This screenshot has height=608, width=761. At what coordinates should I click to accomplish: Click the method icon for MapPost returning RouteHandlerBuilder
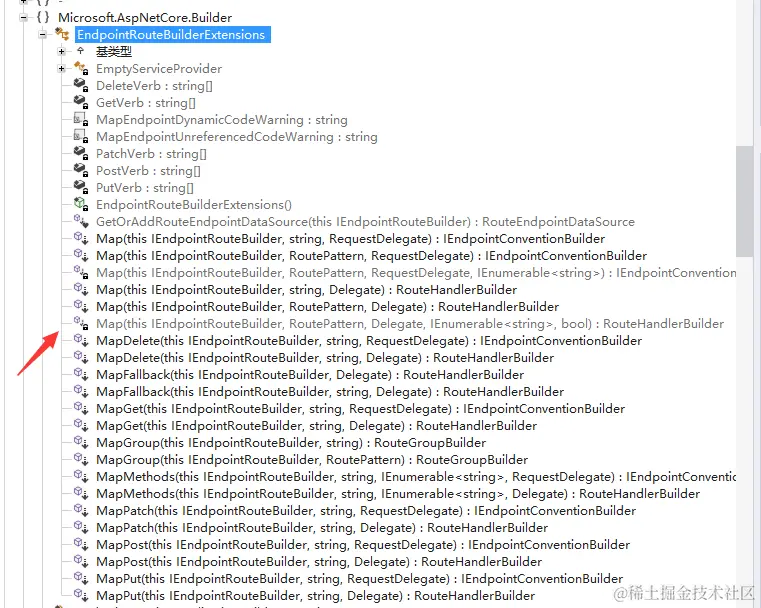click(81, 561)
